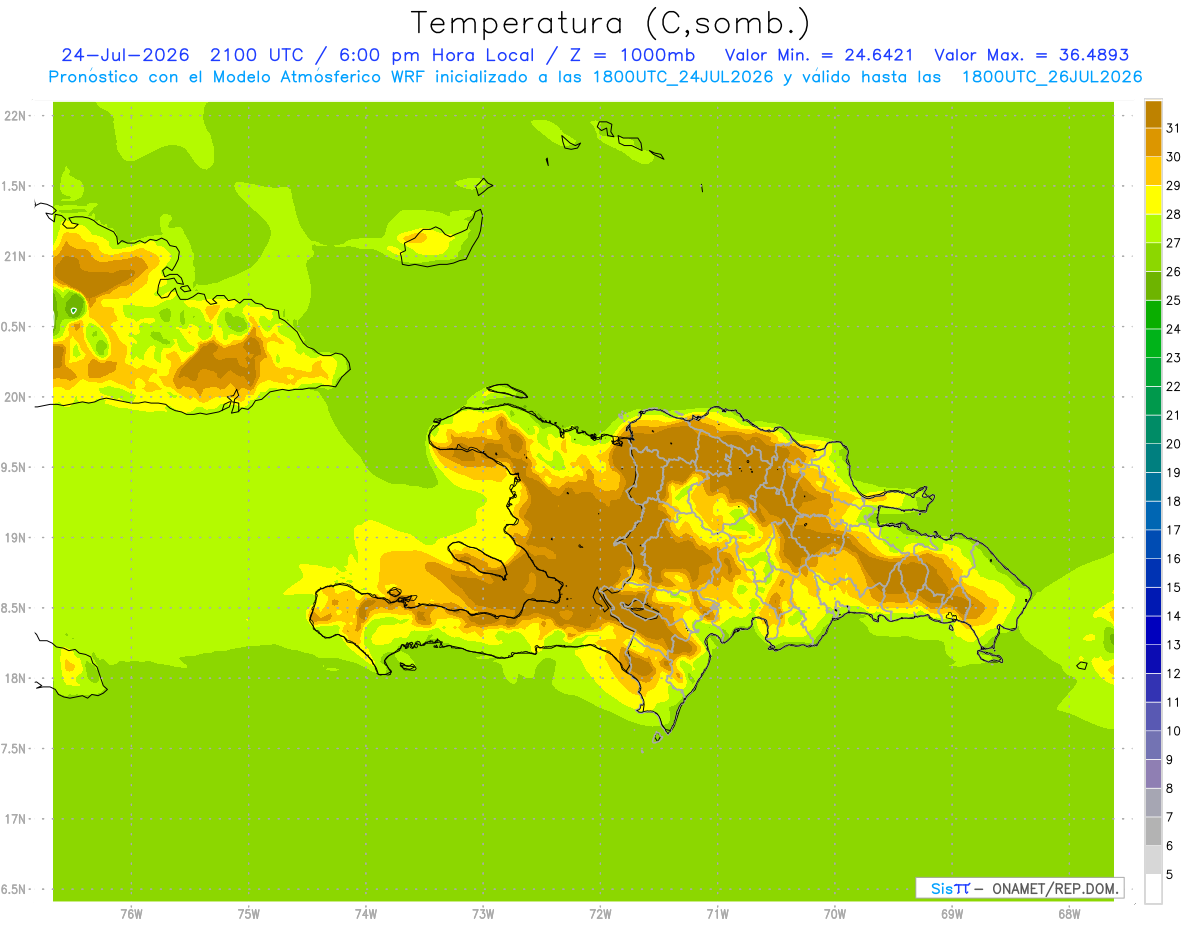The height and width of the screenshot is (927, 1200).
Task: Click the legend value "17"
Action: click(1174, 529)
